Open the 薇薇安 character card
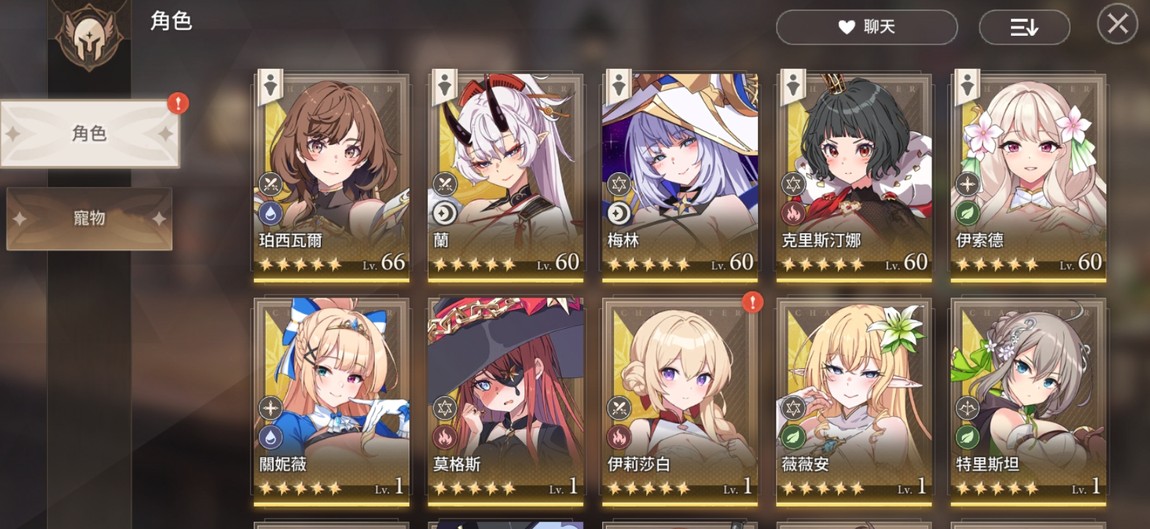The image size is (1150, 529). pos(854,402)
